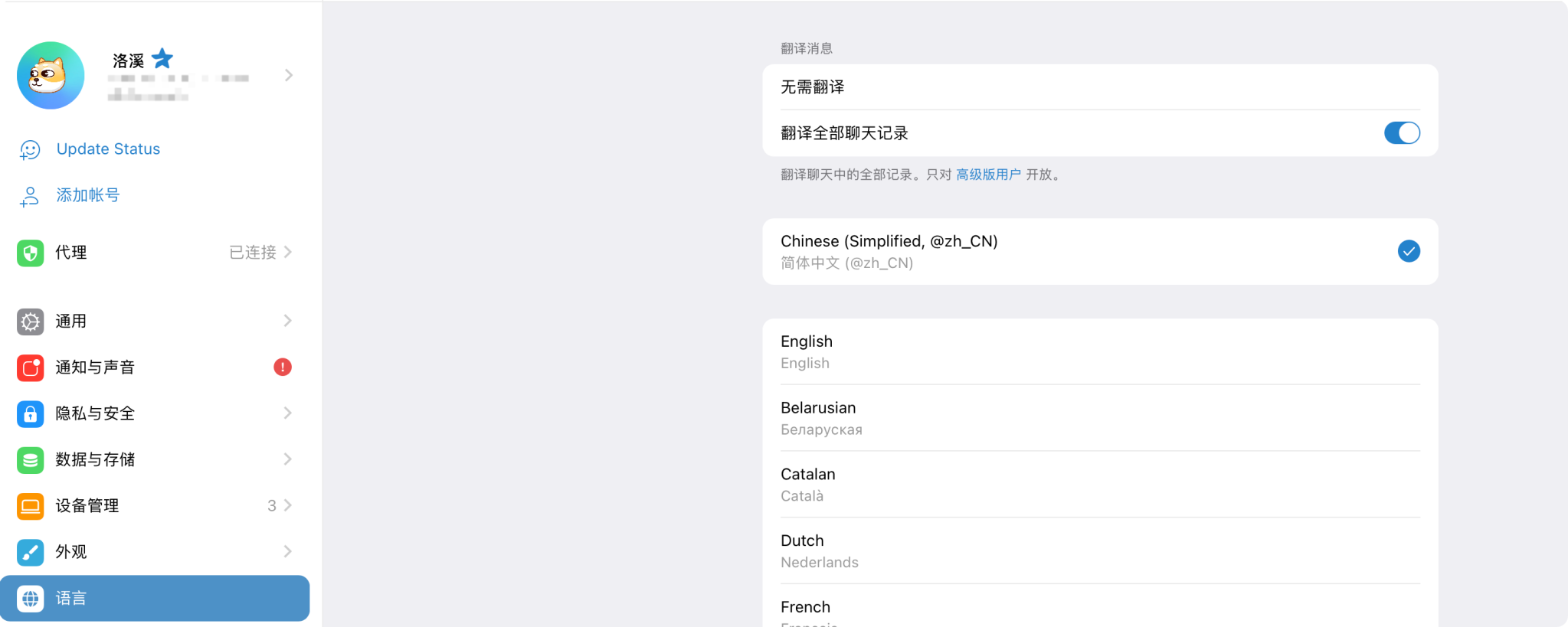Open the 代理 settings row
Viewport: 1568px width, 627px height.
[x=155, y=253]
